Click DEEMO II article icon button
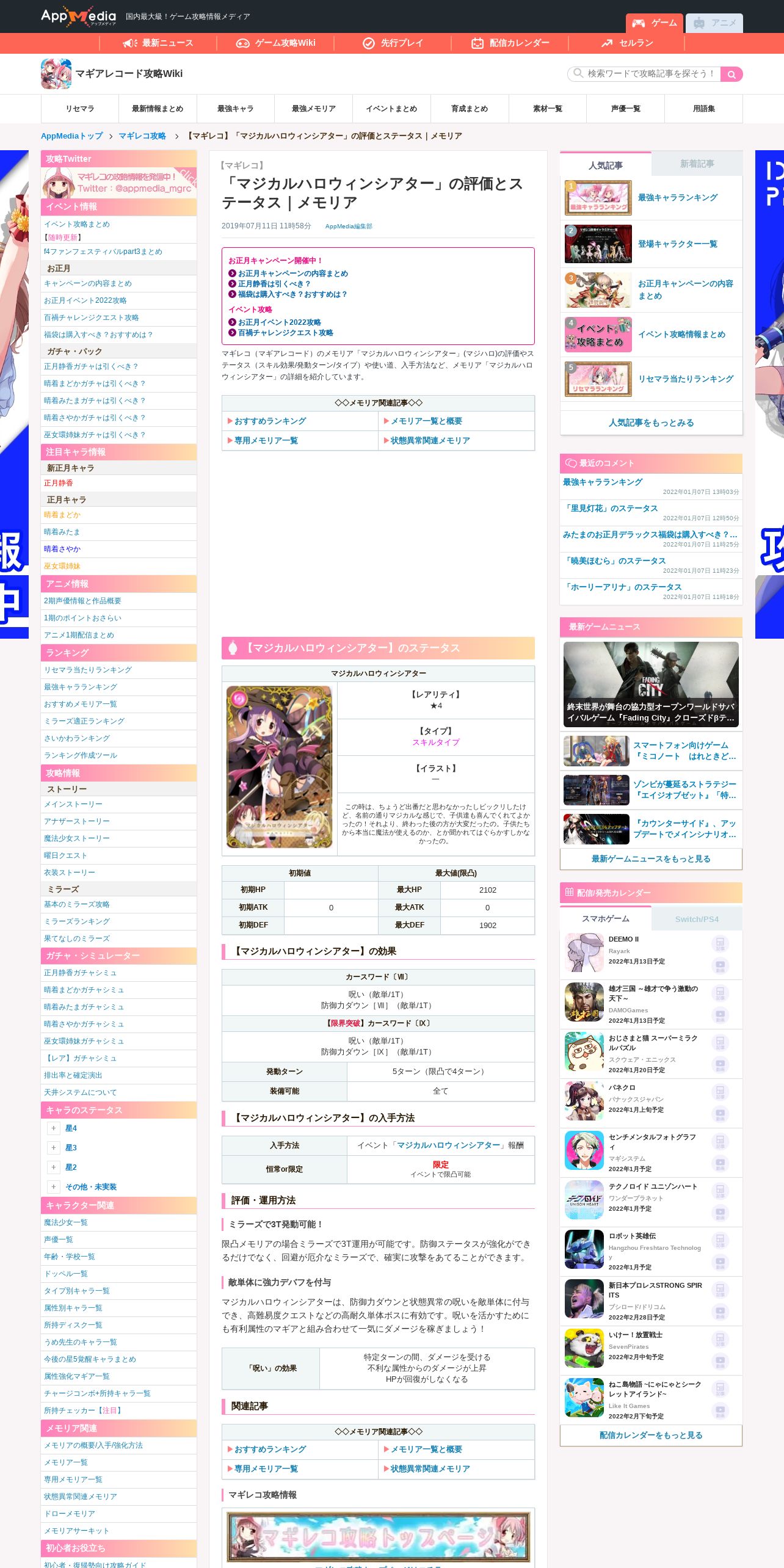This screenshot has height=1568, width=784. [720, 944]
